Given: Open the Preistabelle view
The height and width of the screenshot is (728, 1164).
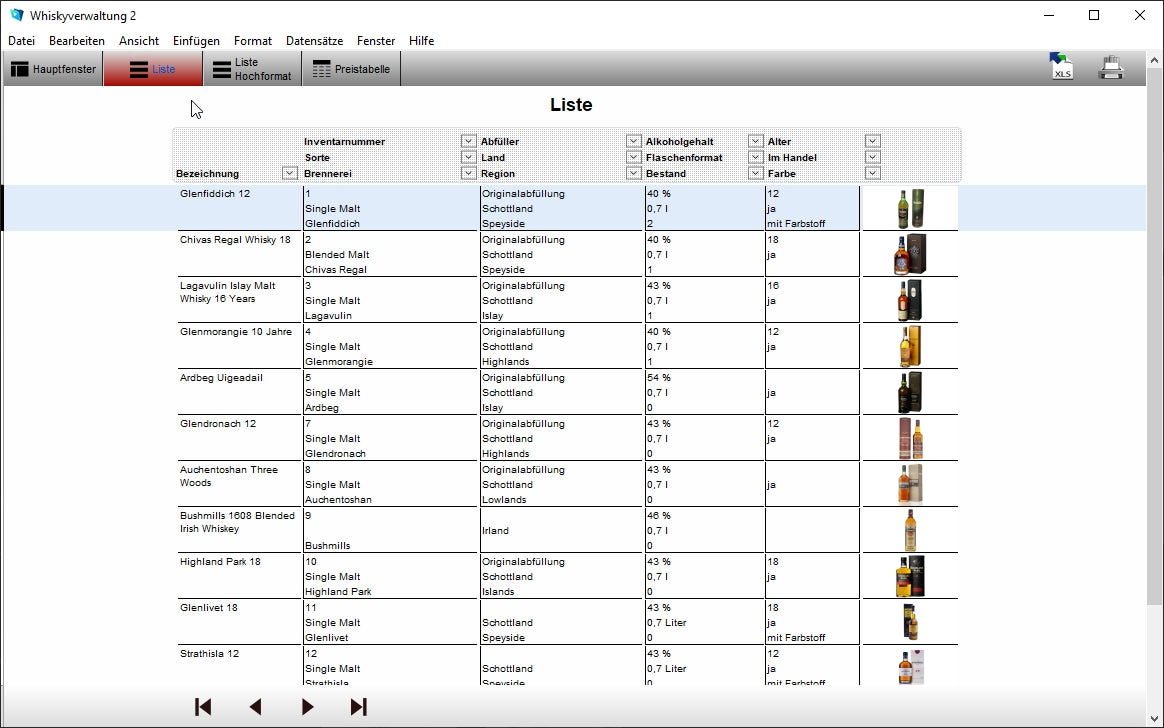Looking at the screenshot, I should tap(351, 69).
